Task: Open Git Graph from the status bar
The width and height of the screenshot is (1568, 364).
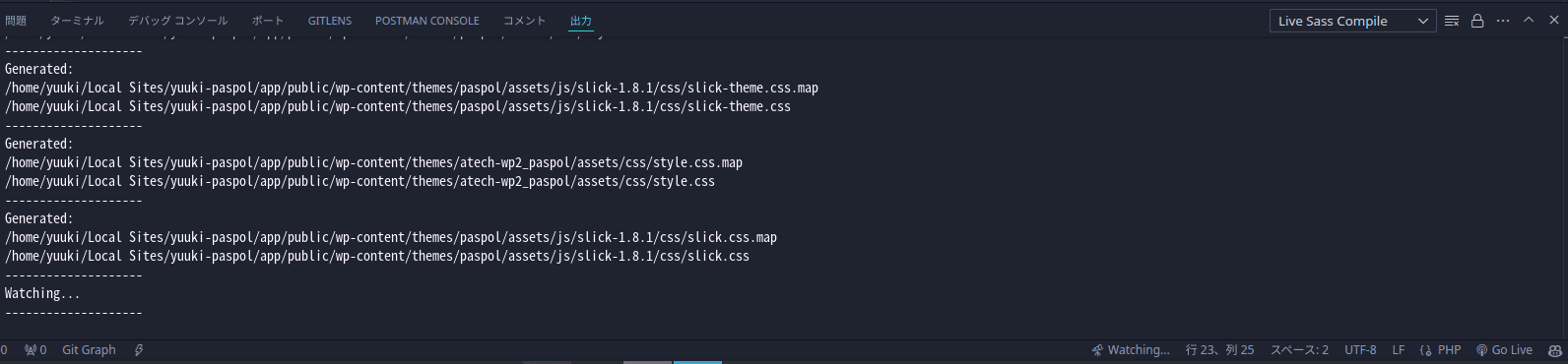Action: click(89, 350)
